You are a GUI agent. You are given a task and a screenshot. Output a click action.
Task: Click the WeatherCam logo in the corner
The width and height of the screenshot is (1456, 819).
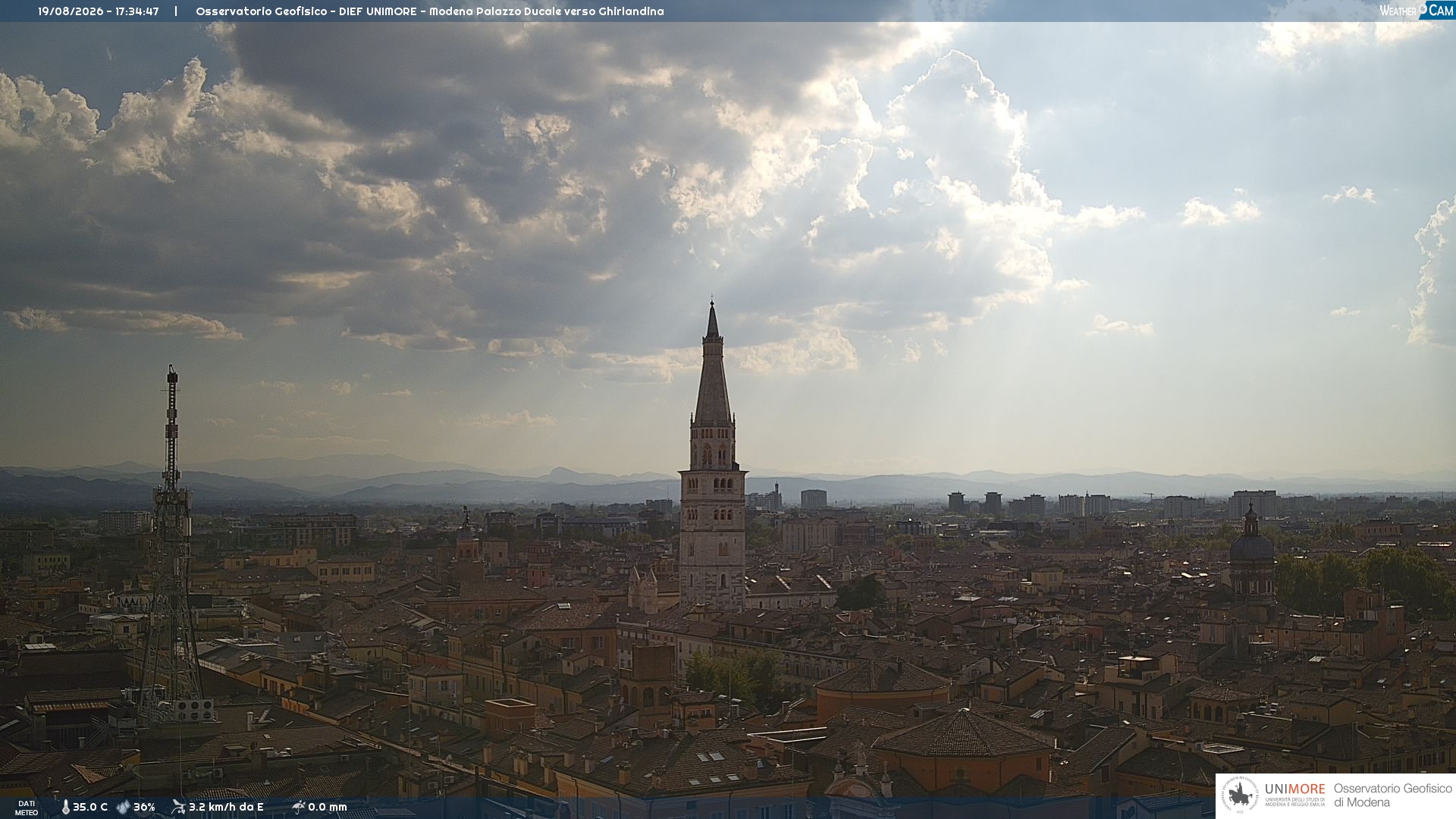coord(1416,11)
